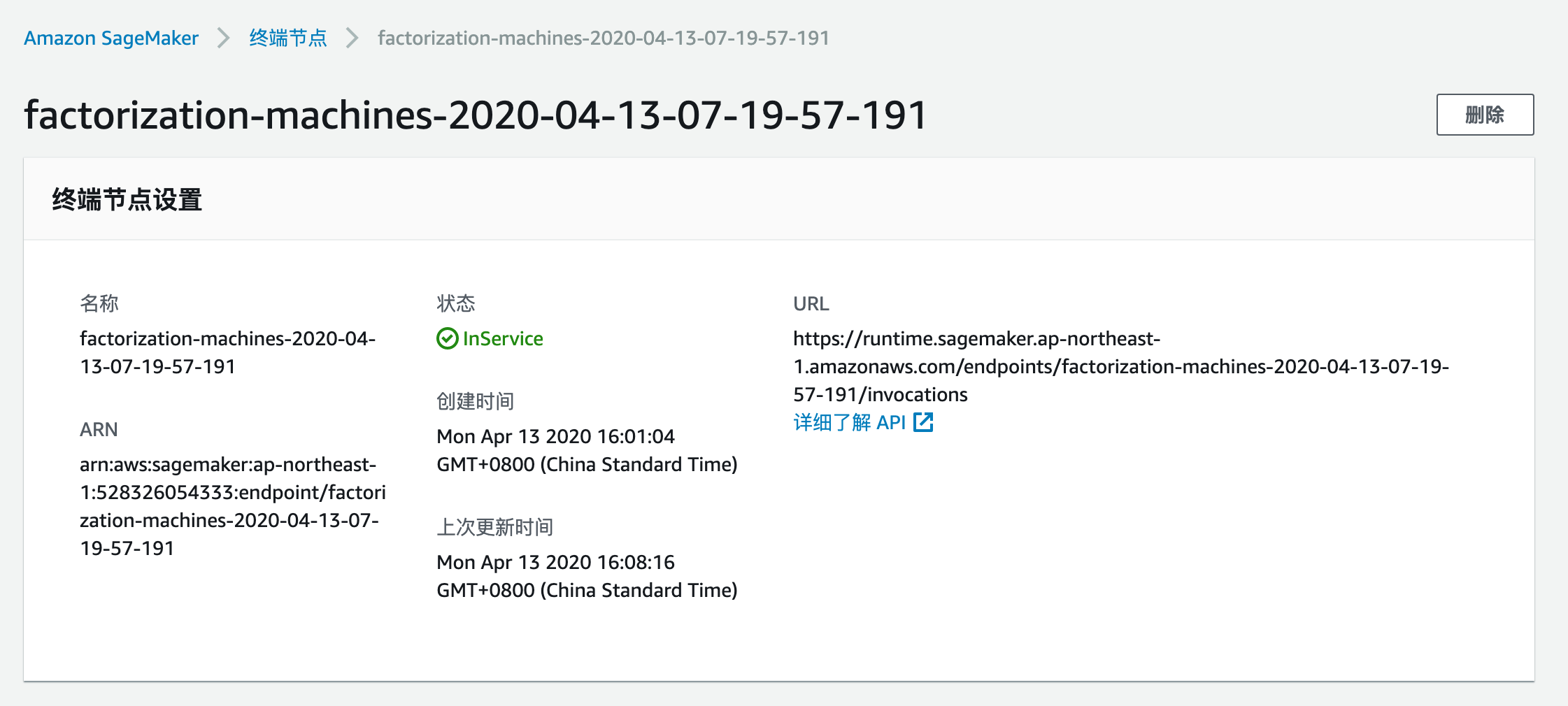The width and height of the screenshot is (1568, 706).
Task: Click the 16:01:04 creation time value
Action: [586, 450]
